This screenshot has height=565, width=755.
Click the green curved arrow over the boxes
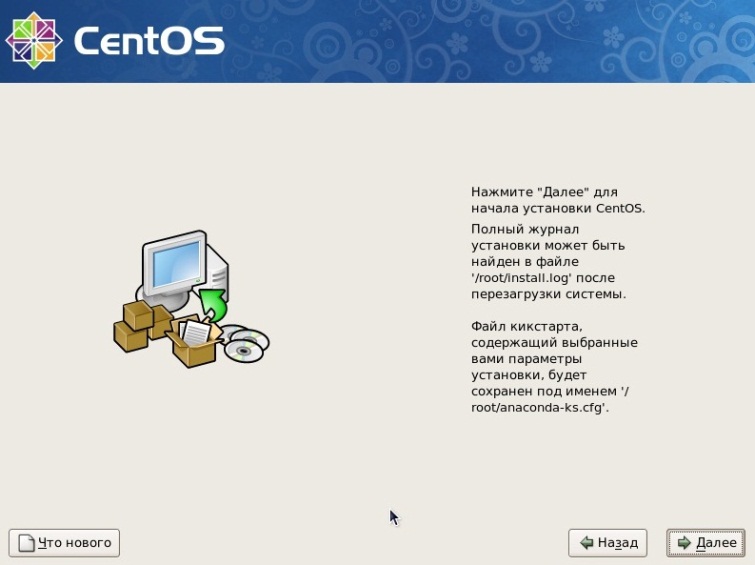(x=212, y=304)
